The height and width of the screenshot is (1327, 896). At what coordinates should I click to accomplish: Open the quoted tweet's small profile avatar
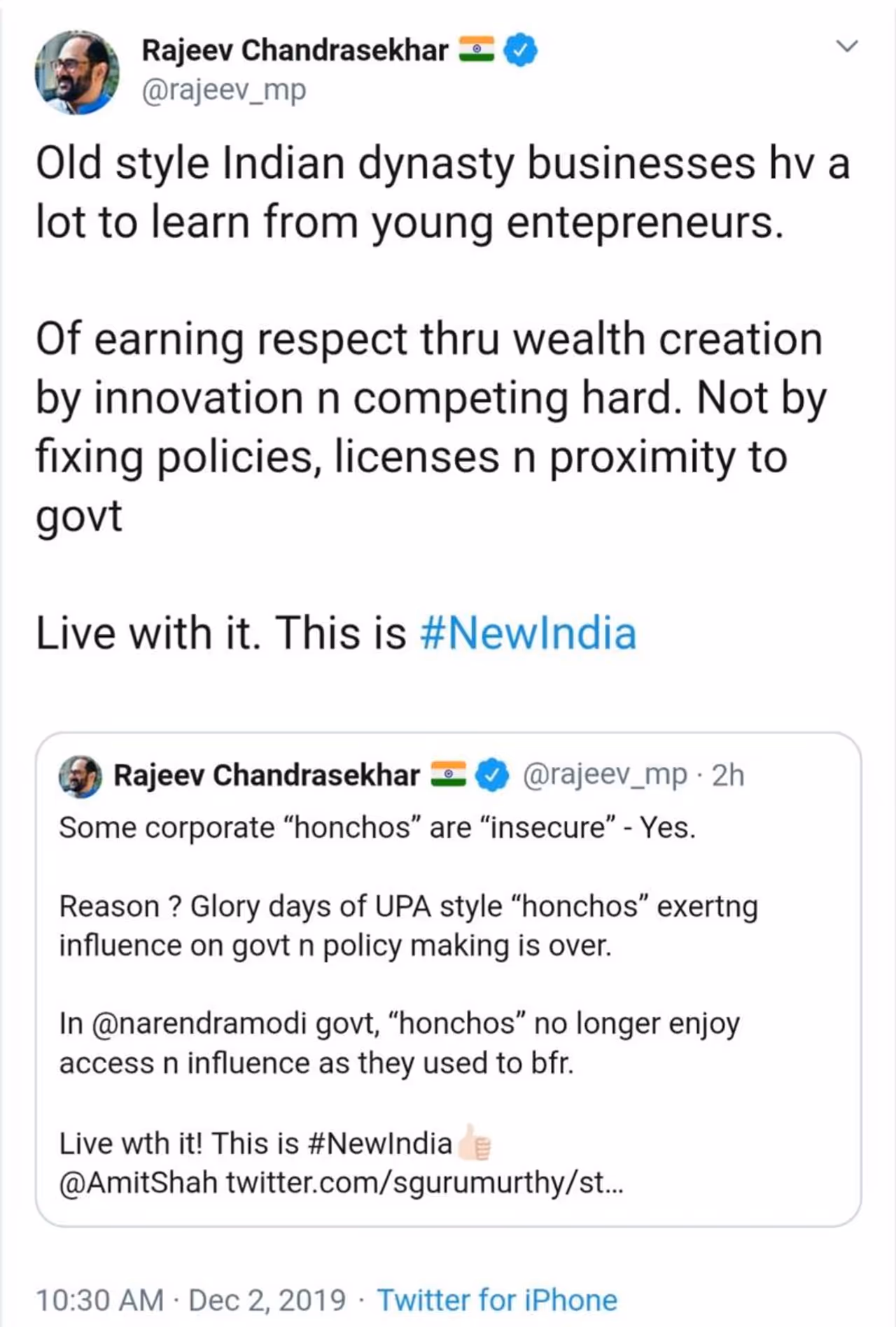80,776
